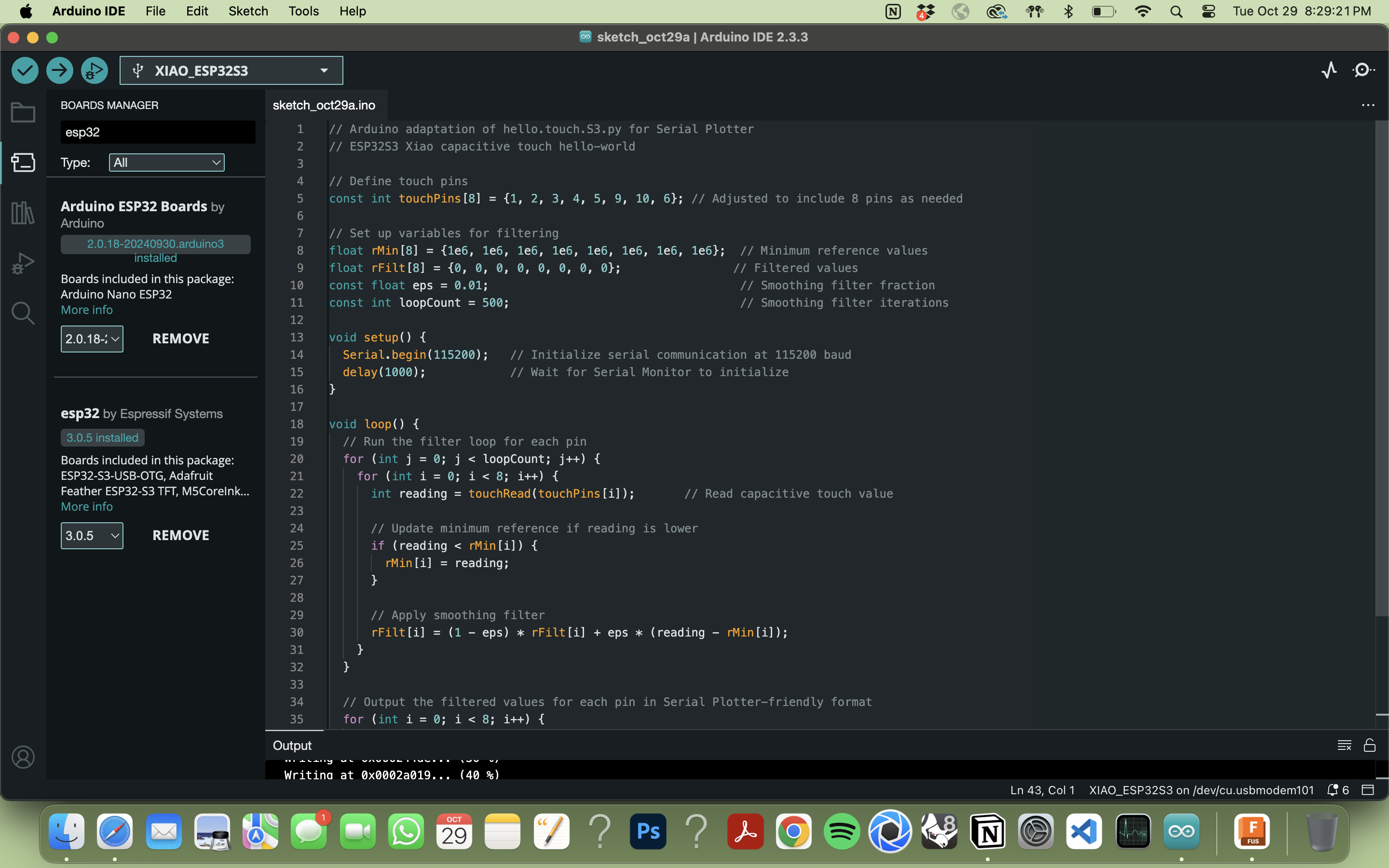Screen dimensions: 1389x868
Task: Launch Photoshop from the Dock
Action: pos(649,831)
